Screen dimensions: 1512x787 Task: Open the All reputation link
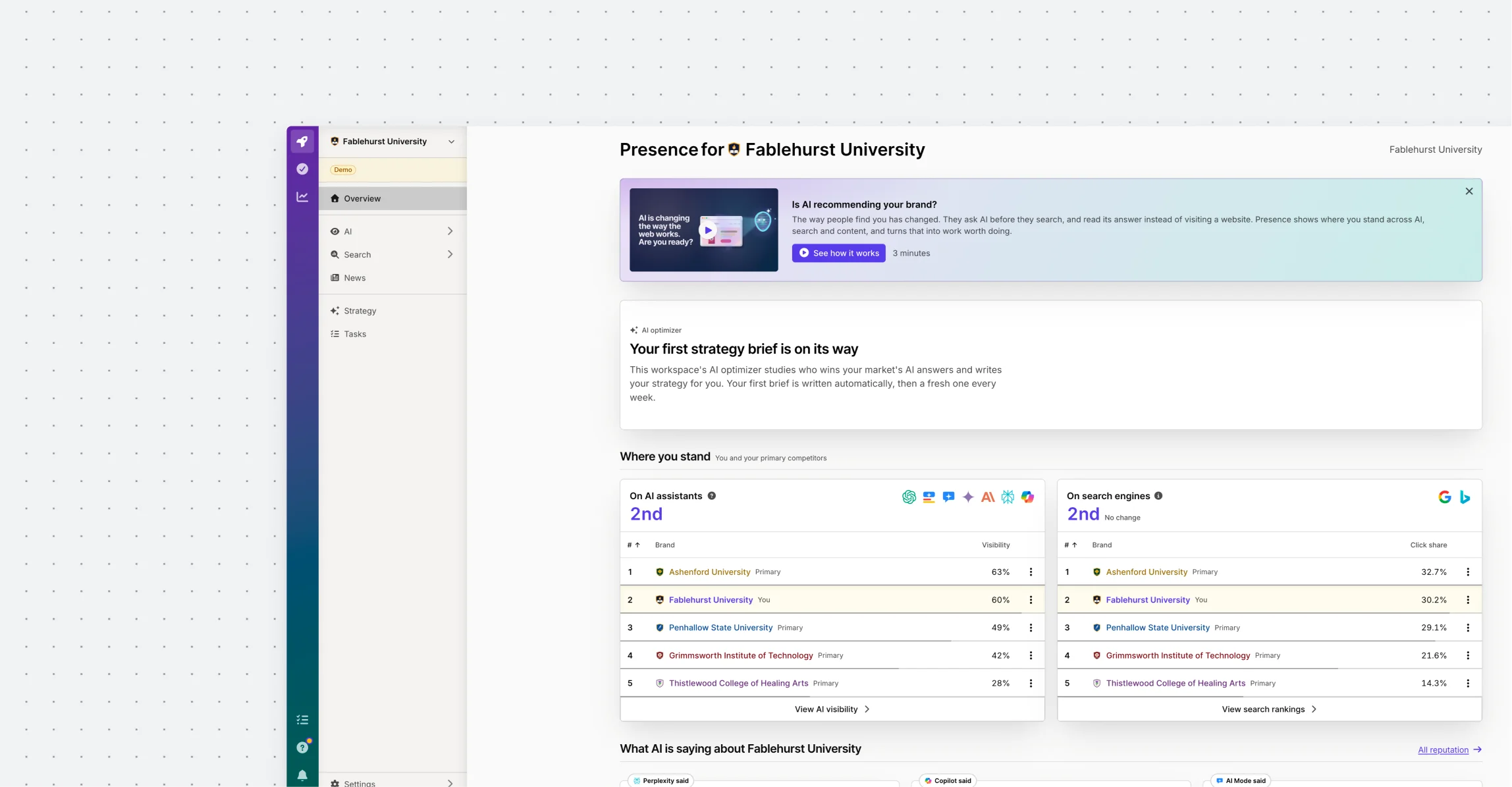[x=1449, y=749]
